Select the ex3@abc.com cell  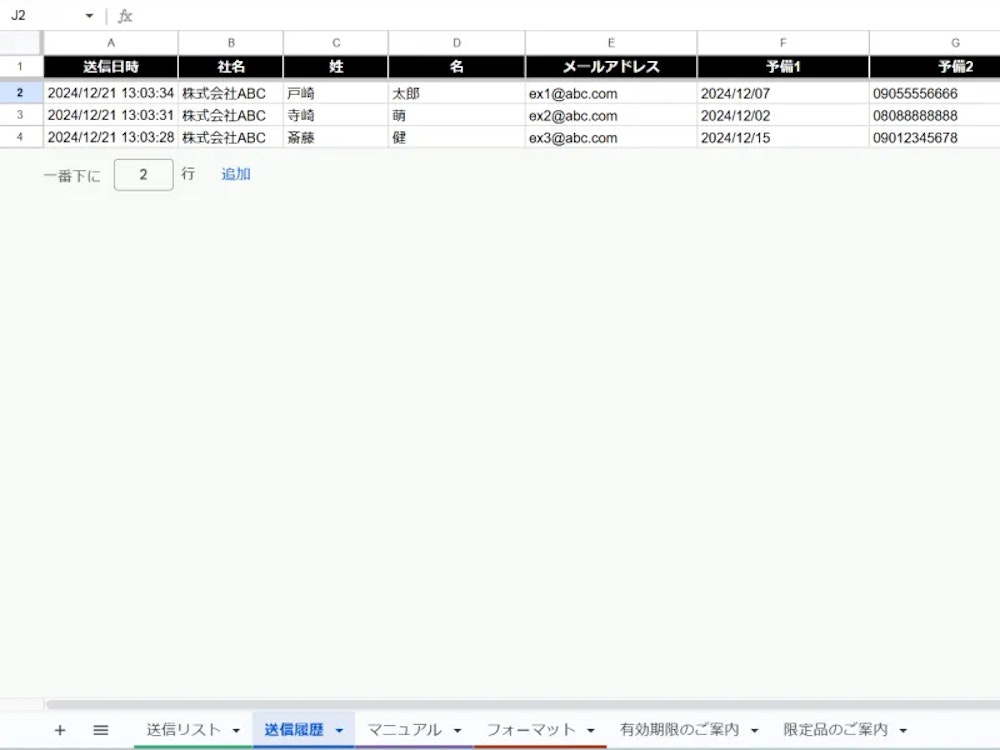(x=611, y=137)
